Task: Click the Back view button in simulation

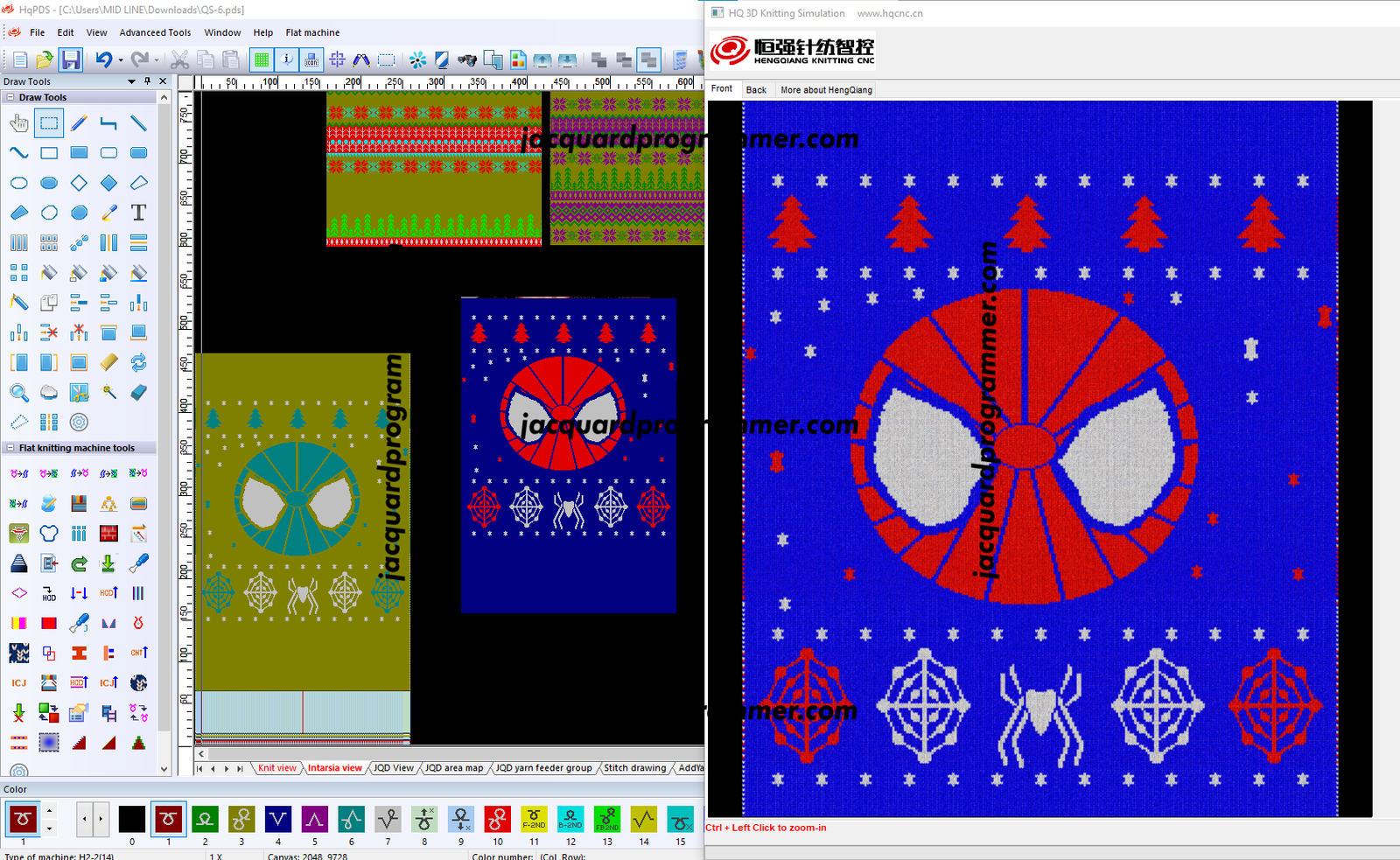Action: click(756, 90)
